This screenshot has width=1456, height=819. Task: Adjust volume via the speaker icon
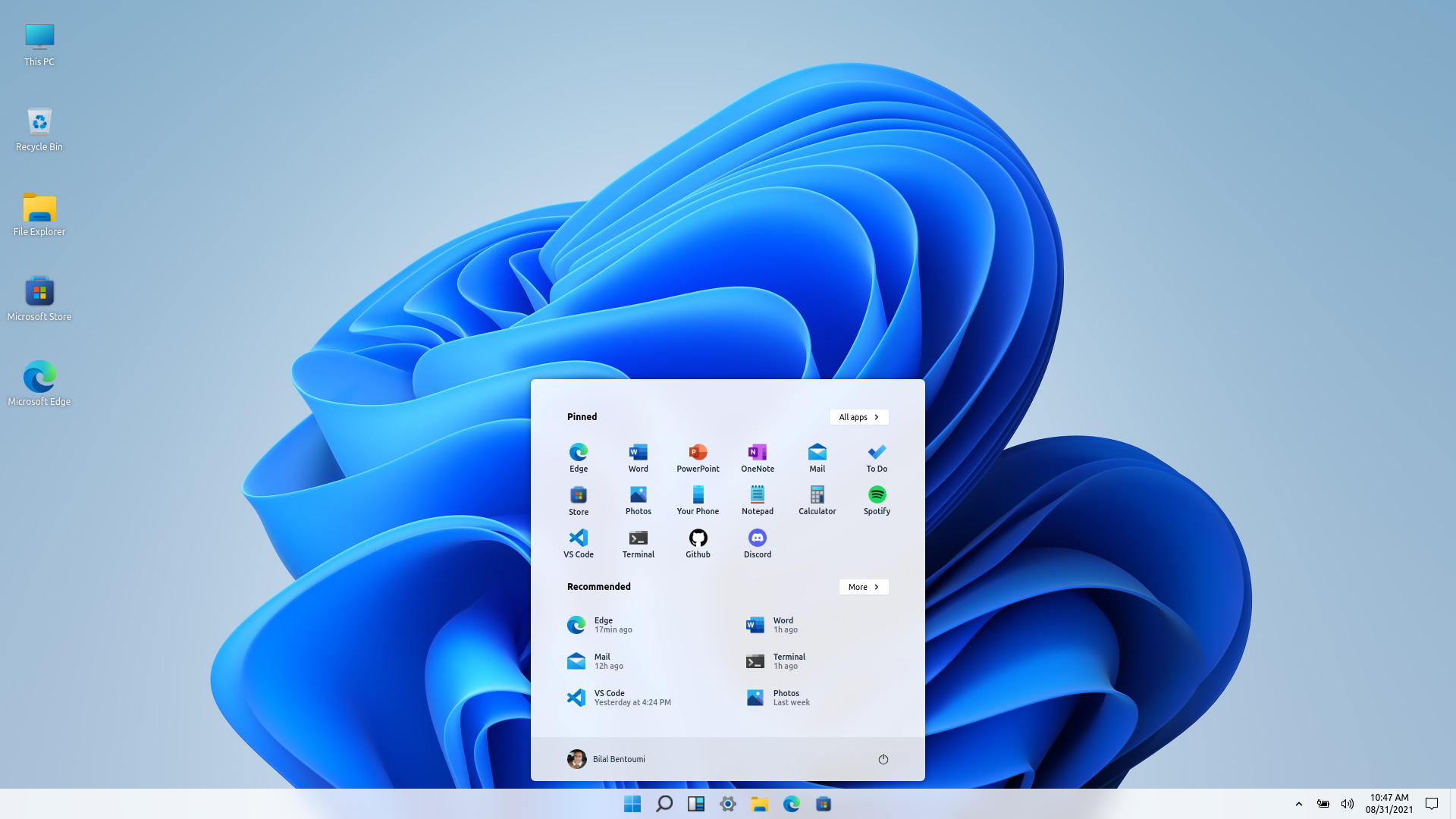tap(1348, 804)
